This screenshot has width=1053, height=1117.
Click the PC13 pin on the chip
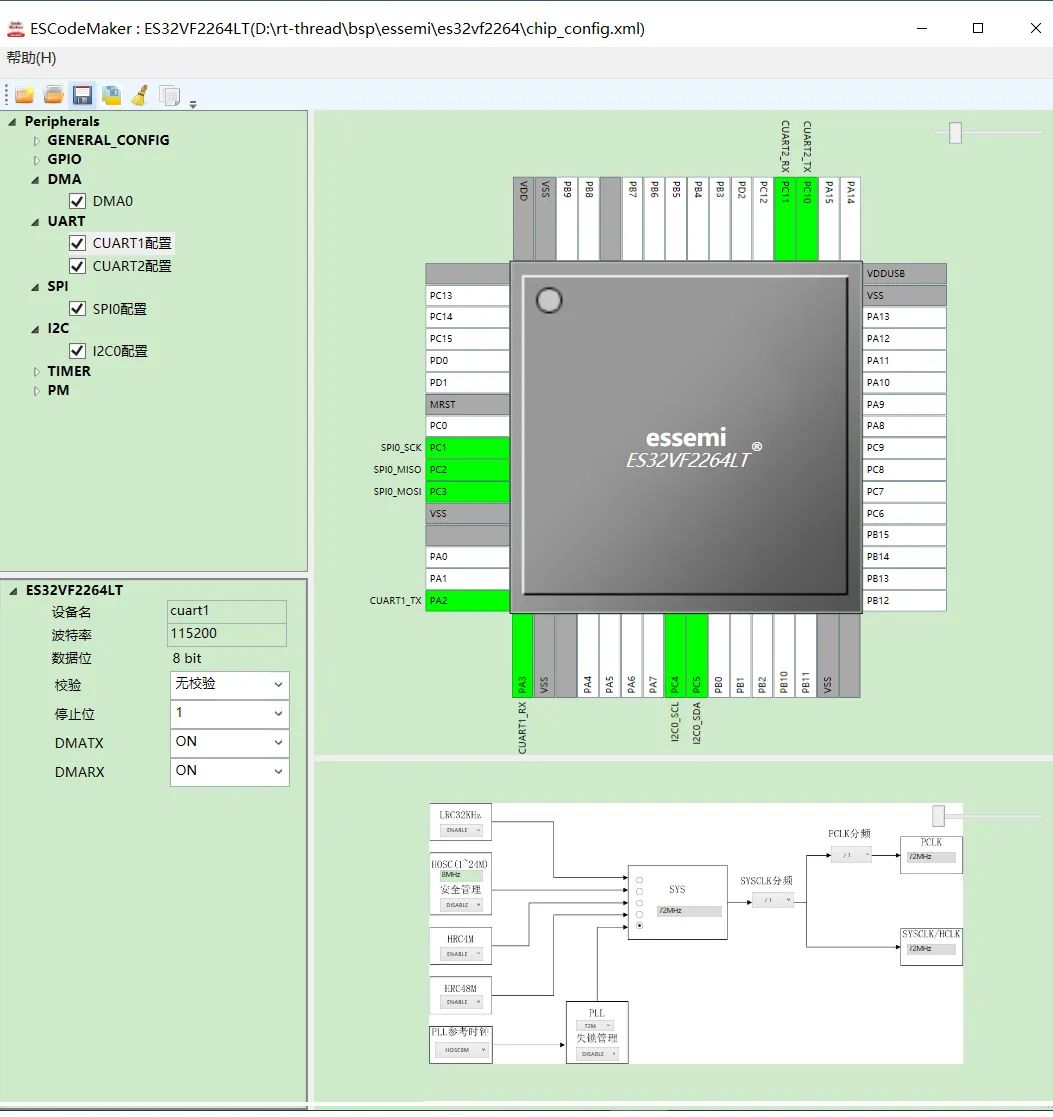(x=467, y=295)
